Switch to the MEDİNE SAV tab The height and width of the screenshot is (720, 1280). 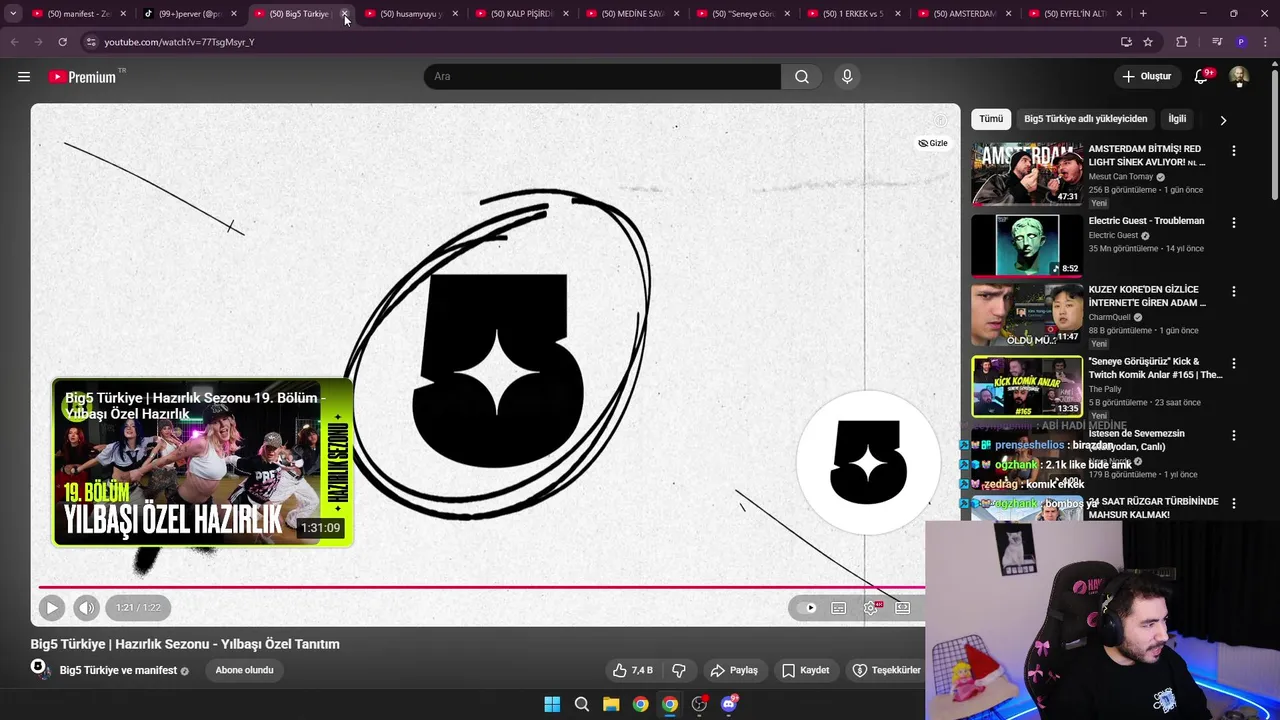[632, 14]
